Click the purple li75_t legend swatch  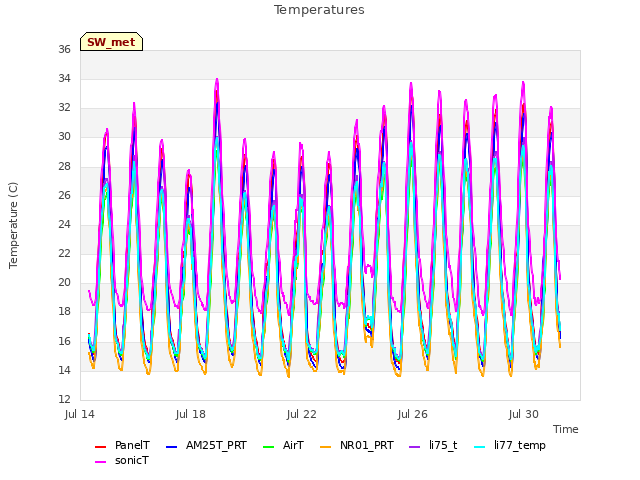[414, 447]
